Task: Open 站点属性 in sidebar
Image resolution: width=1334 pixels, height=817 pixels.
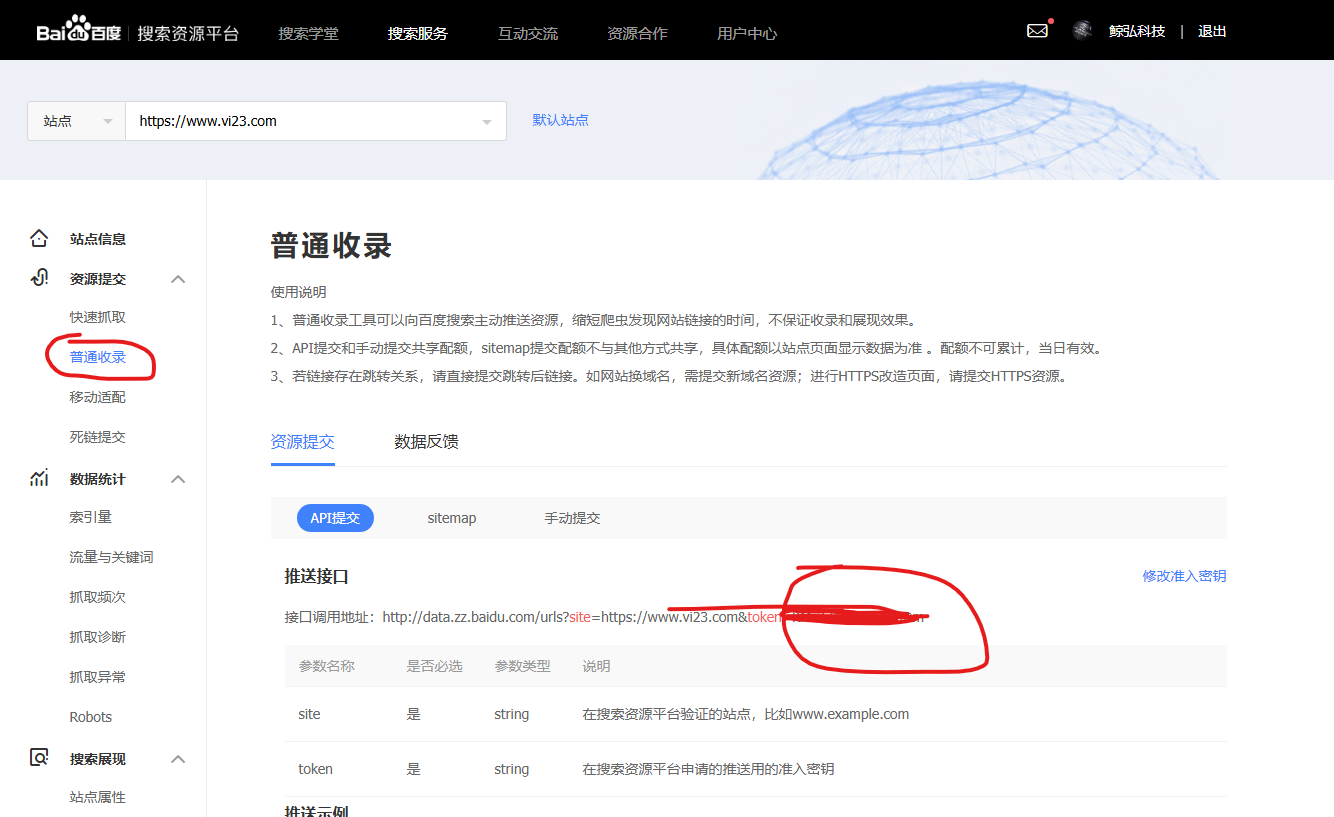Action: click(98, 797)
